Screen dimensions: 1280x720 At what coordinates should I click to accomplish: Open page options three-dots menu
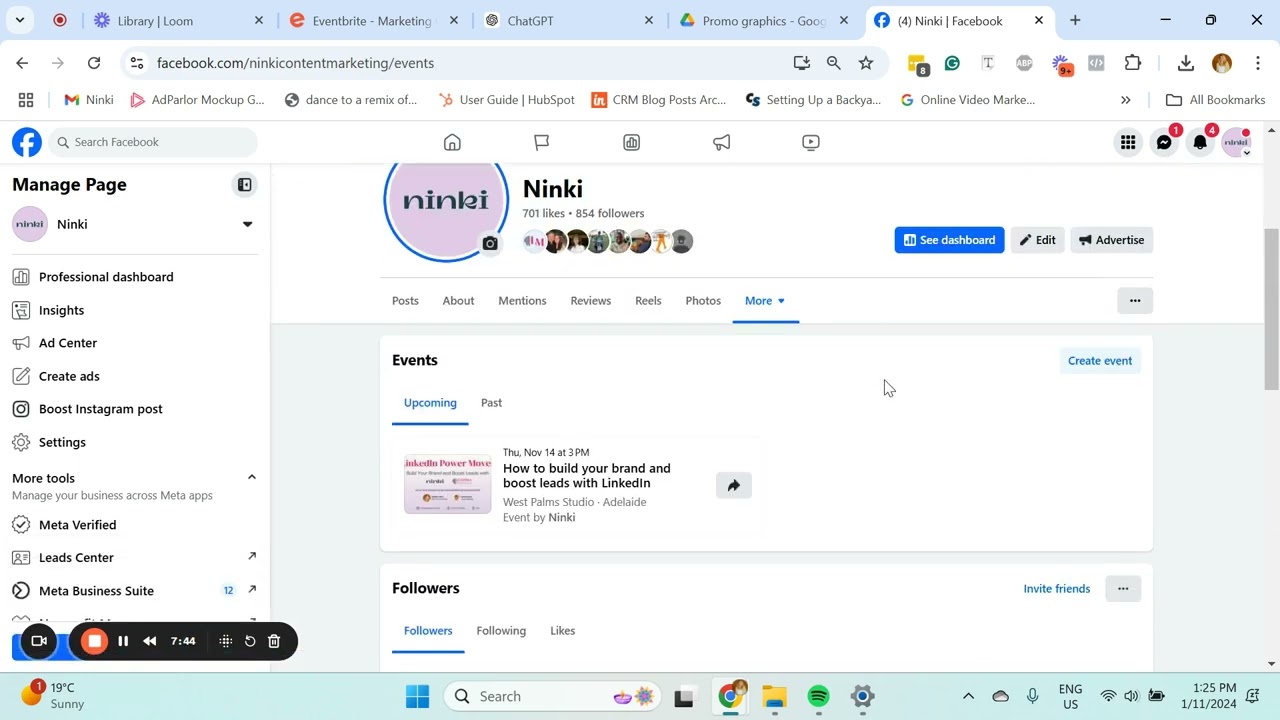(1134, 301)
